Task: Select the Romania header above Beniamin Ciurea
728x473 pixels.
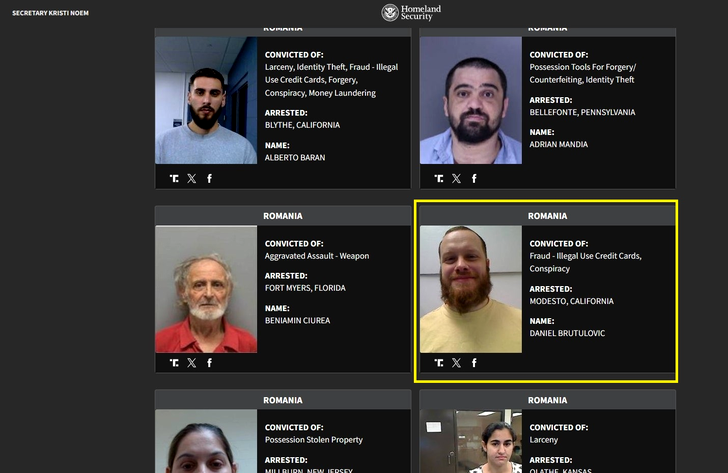Action: coord(283,216)
